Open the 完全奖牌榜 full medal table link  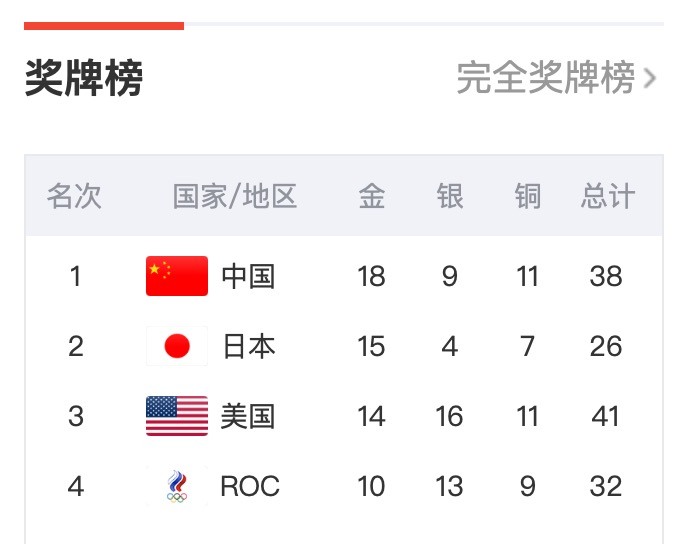(x=545, y=77)
